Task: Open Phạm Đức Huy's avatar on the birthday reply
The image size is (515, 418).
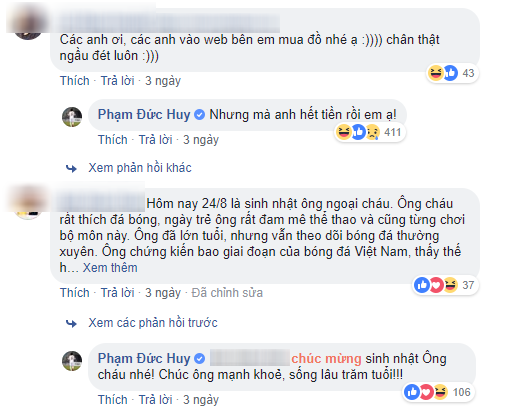Action: coord(72,361)
